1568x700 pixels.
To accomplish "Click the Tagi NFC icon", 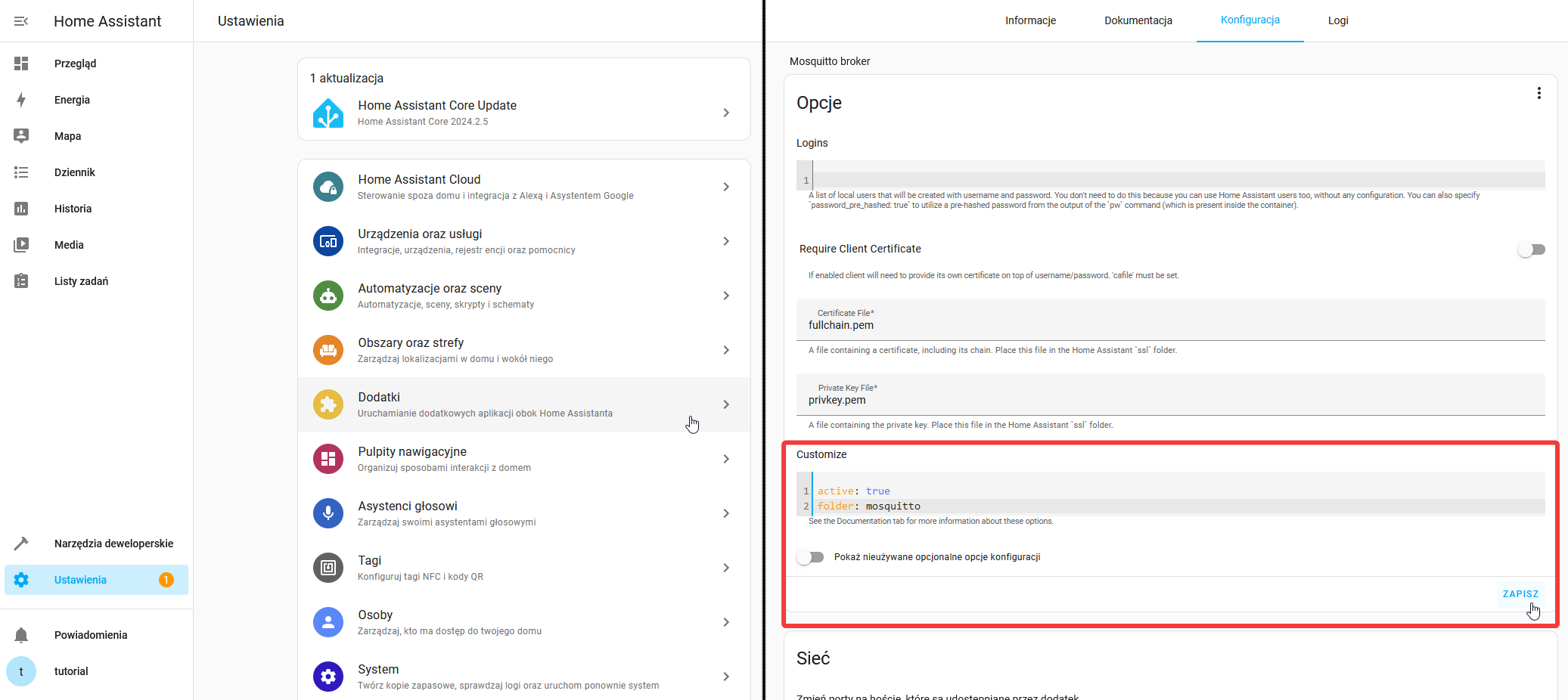I will 328,568.
